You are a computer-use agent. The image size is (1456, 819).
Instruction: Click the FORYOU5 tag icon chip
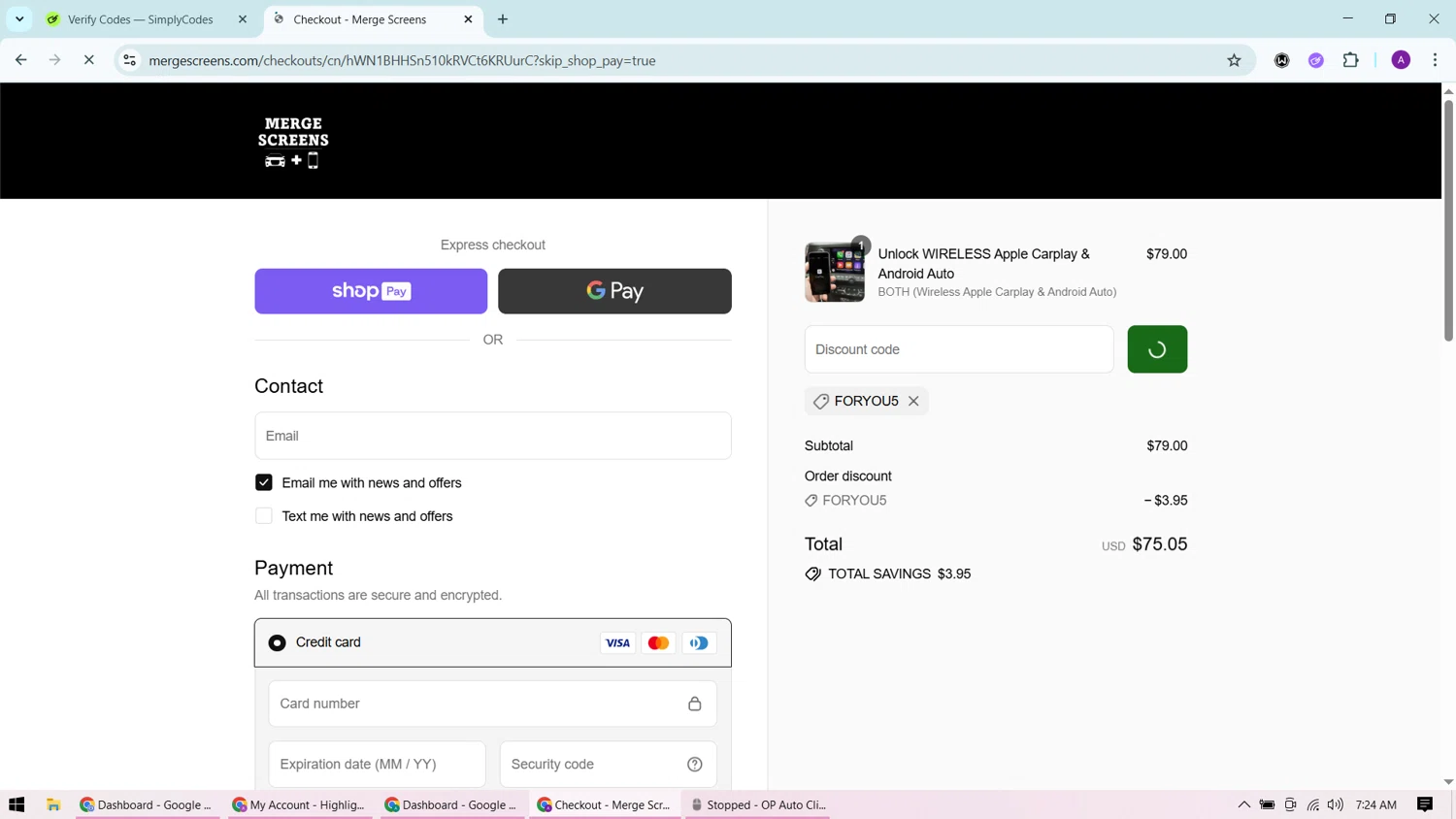pyautogui.click(x=821, y=401)
